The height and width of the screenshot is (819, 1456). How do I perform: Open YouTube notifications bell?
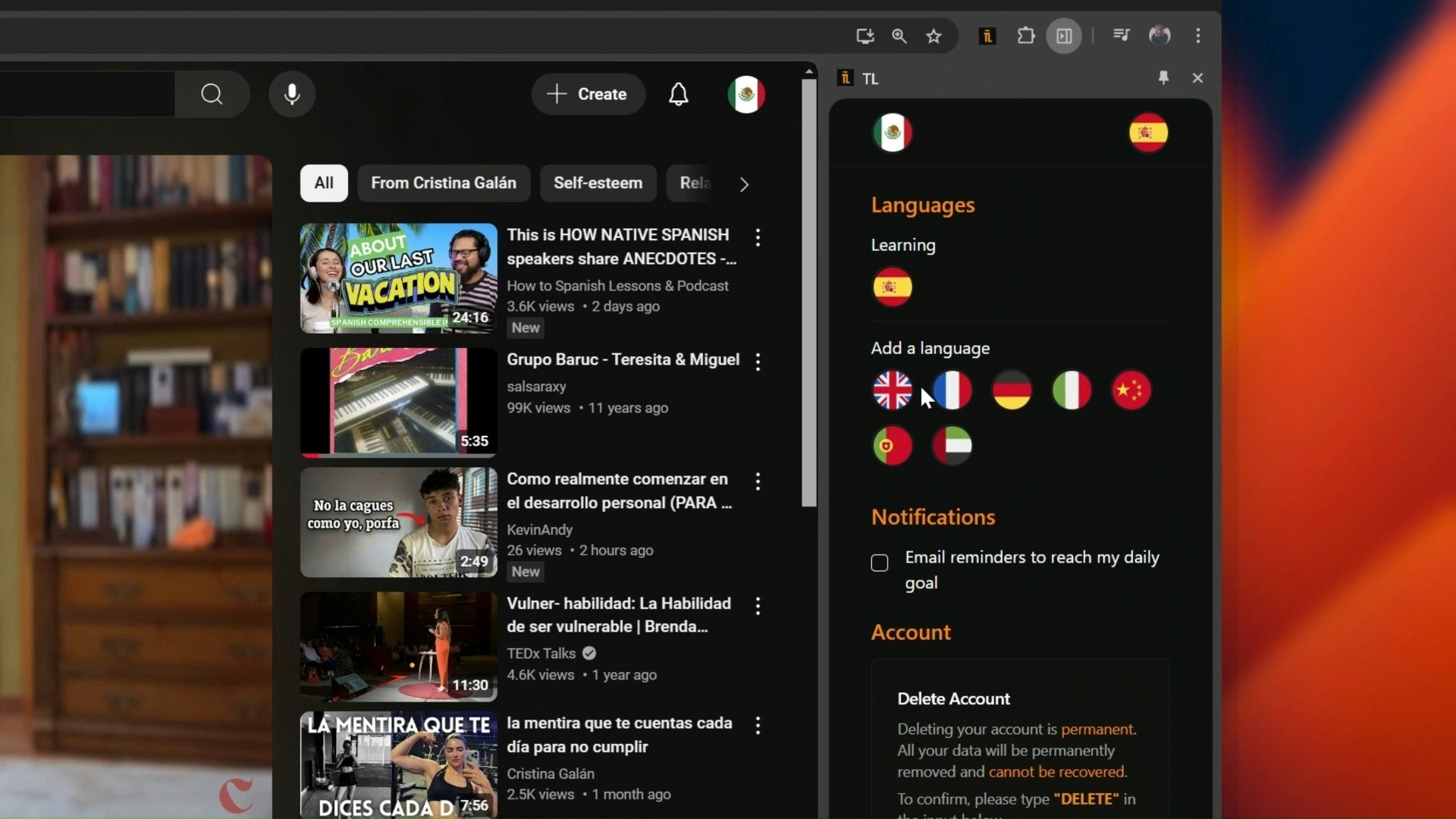[678, 94]
